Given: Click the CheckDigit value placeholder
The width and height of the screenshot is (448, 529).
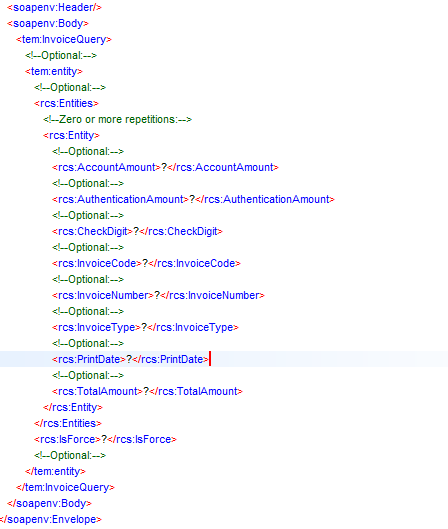Looking at the screenshot, I should (x=136, y=231).
